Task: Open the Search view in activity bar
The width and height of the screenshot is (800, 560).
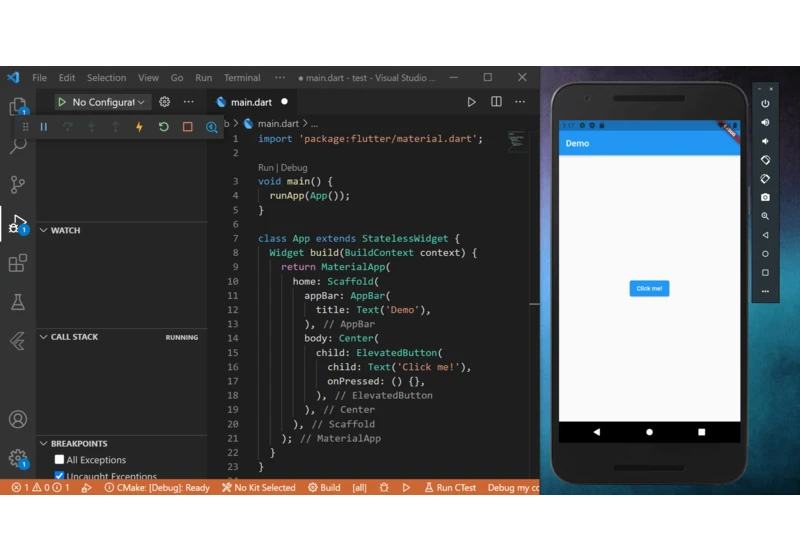Action: tap(18, 145)
